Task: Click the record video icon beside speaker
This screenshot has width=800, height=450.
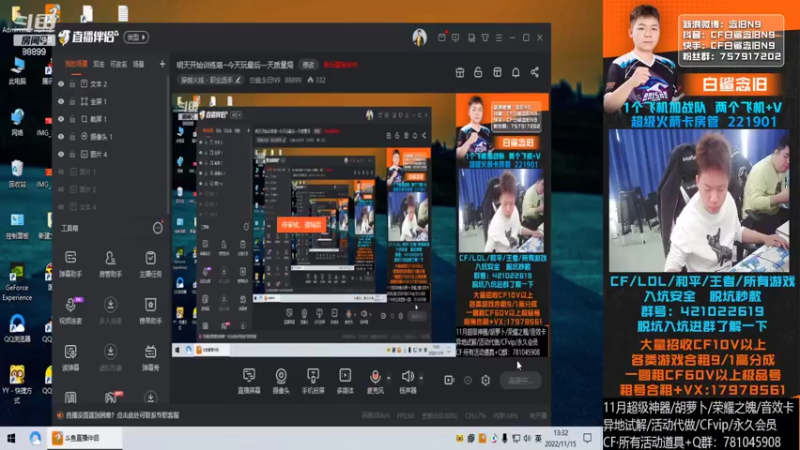Action: coord(449,380)
